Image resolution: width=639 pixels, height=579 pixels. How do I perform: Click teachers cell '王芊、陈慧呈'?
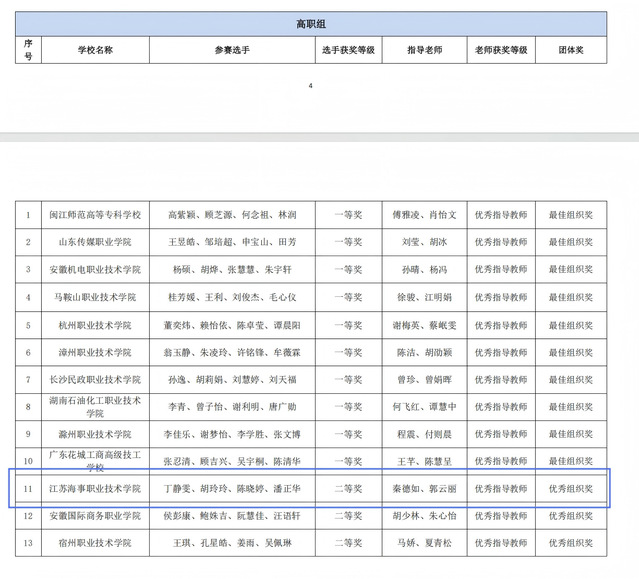tap(425, 462)
